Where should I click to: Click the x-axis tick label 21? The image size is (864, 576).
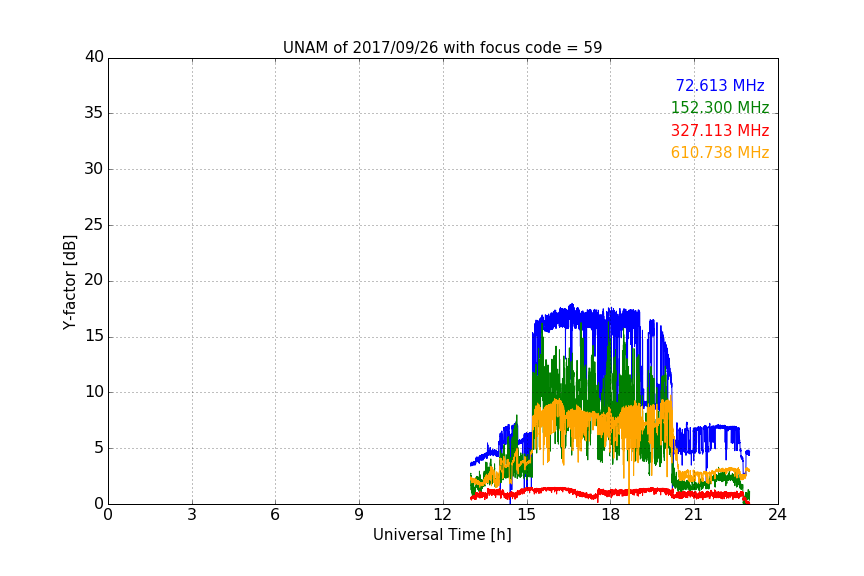click(694, 515)
